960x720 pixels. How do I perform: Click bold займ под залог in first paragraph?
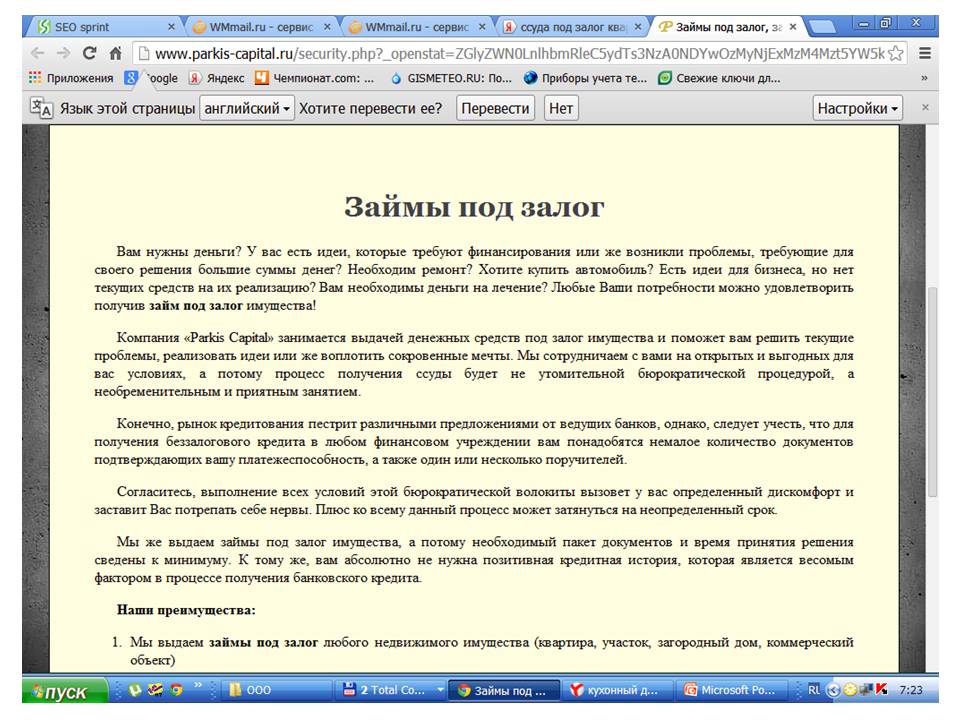196,306
